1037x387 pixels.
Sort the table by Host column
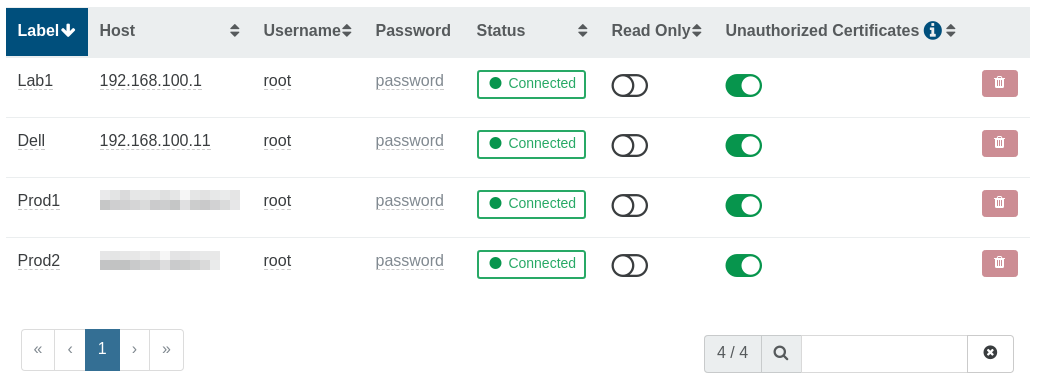234,30
